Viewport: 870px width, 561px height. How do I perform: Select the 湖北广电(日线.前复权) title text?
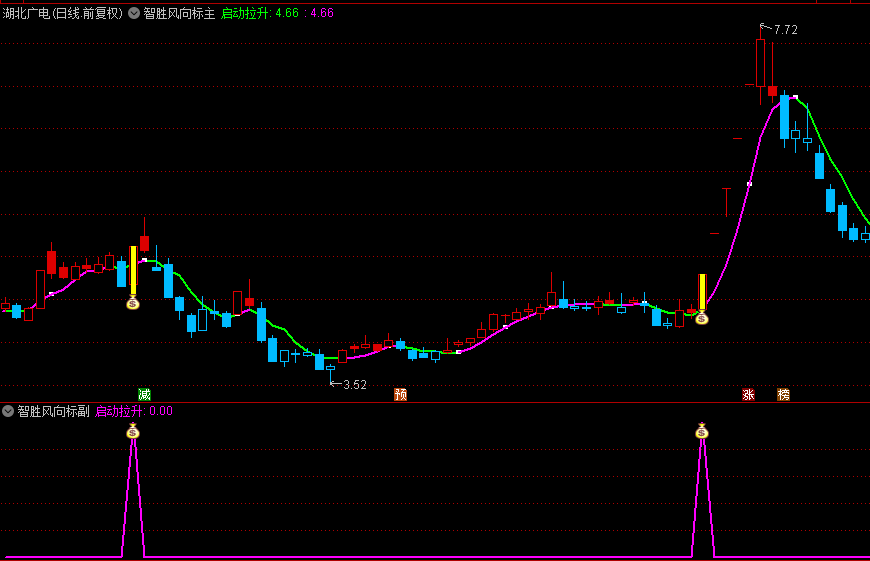(63, 13)
